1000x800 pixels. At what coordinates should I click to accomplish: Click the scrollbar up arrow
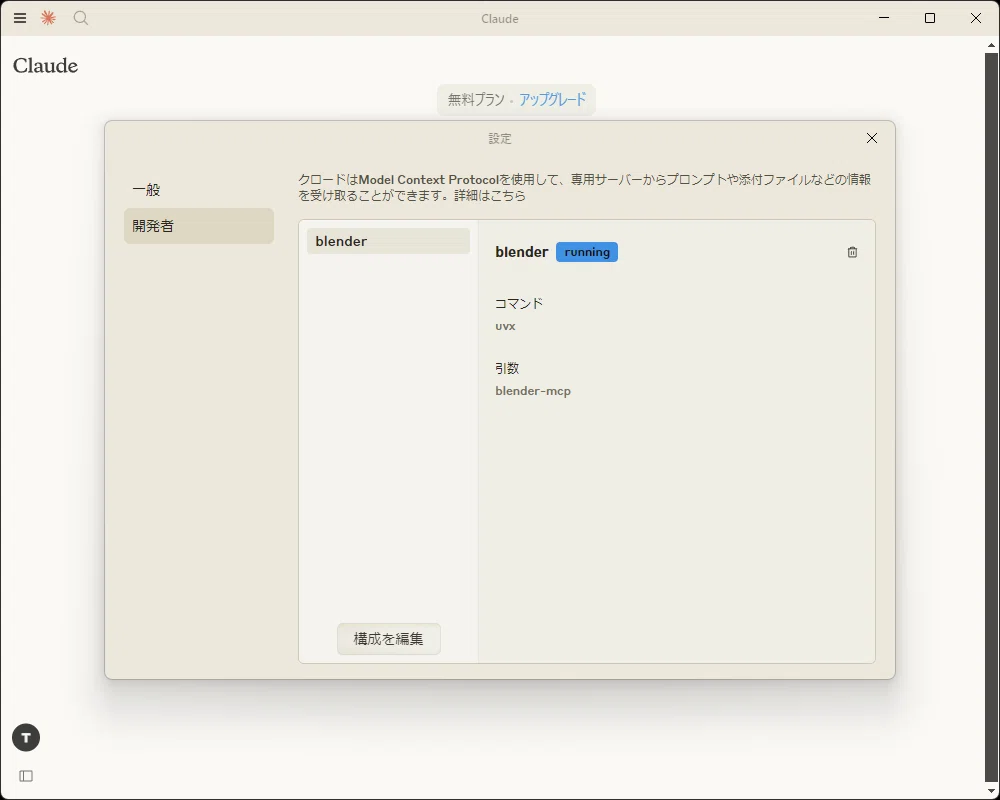click(x=991, y=45)
